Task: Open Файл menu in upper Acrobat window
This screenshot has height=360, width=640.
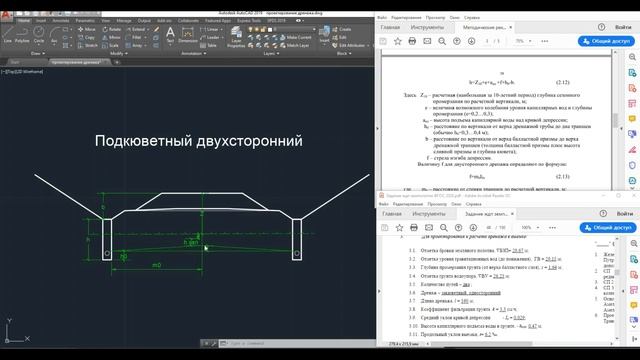Action: 382,18
